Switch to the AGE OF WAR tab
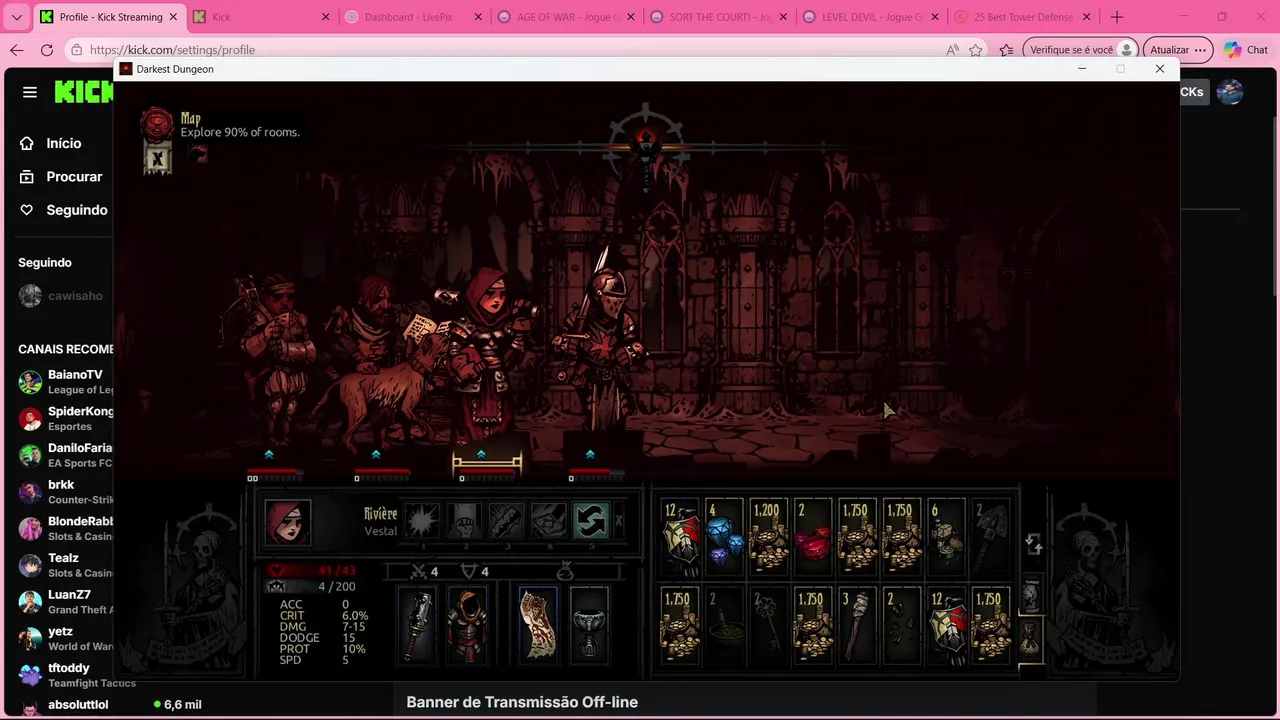The height and width of the screenshot is (720, 1280). pos(565,17)
